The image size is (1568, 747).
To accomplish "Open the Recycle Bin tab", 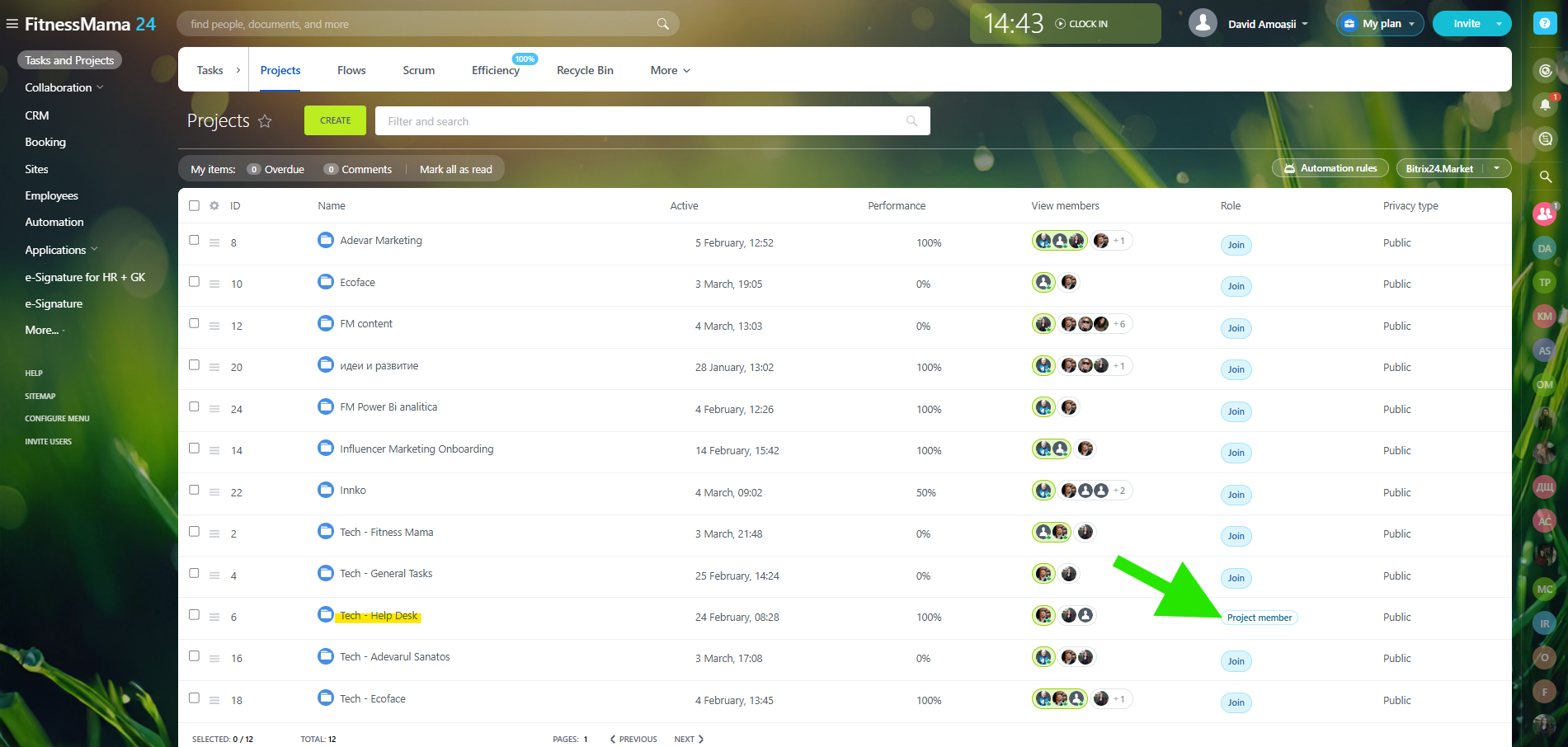I will pyautogui.click(x=585, y=70).
